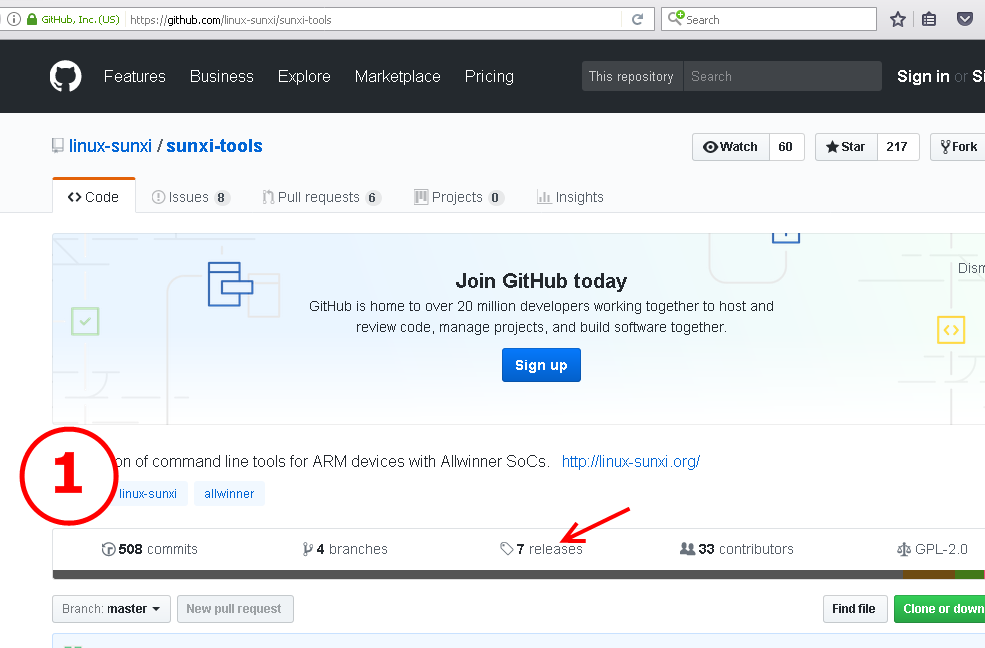Expand the Branch: master dropdown
This screenshot has width=985, height=648.
click(111, 609)
